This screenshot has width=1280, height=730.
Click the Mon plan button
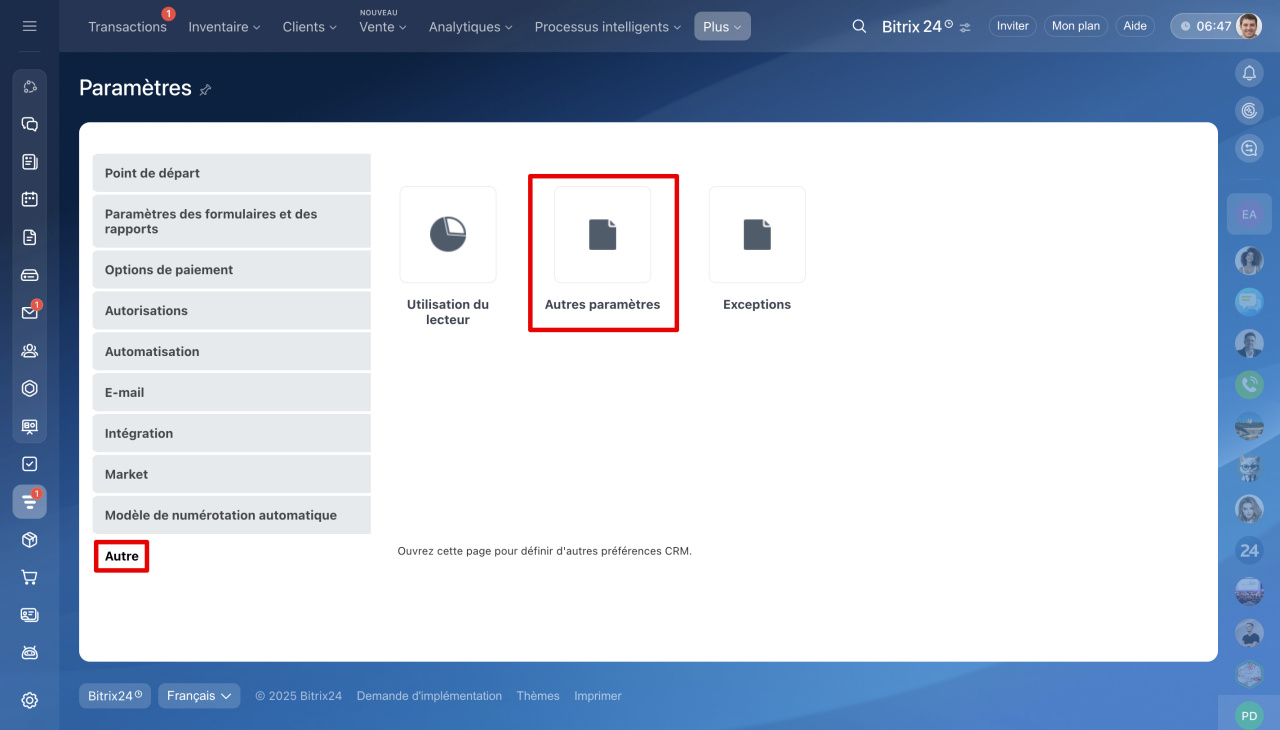1075,26
